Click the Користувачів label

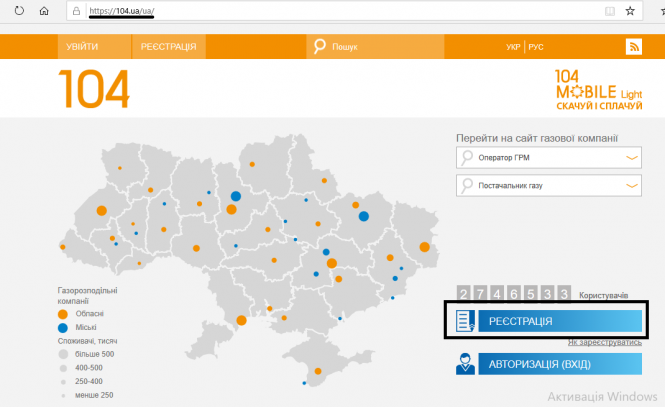pos(604,295)
